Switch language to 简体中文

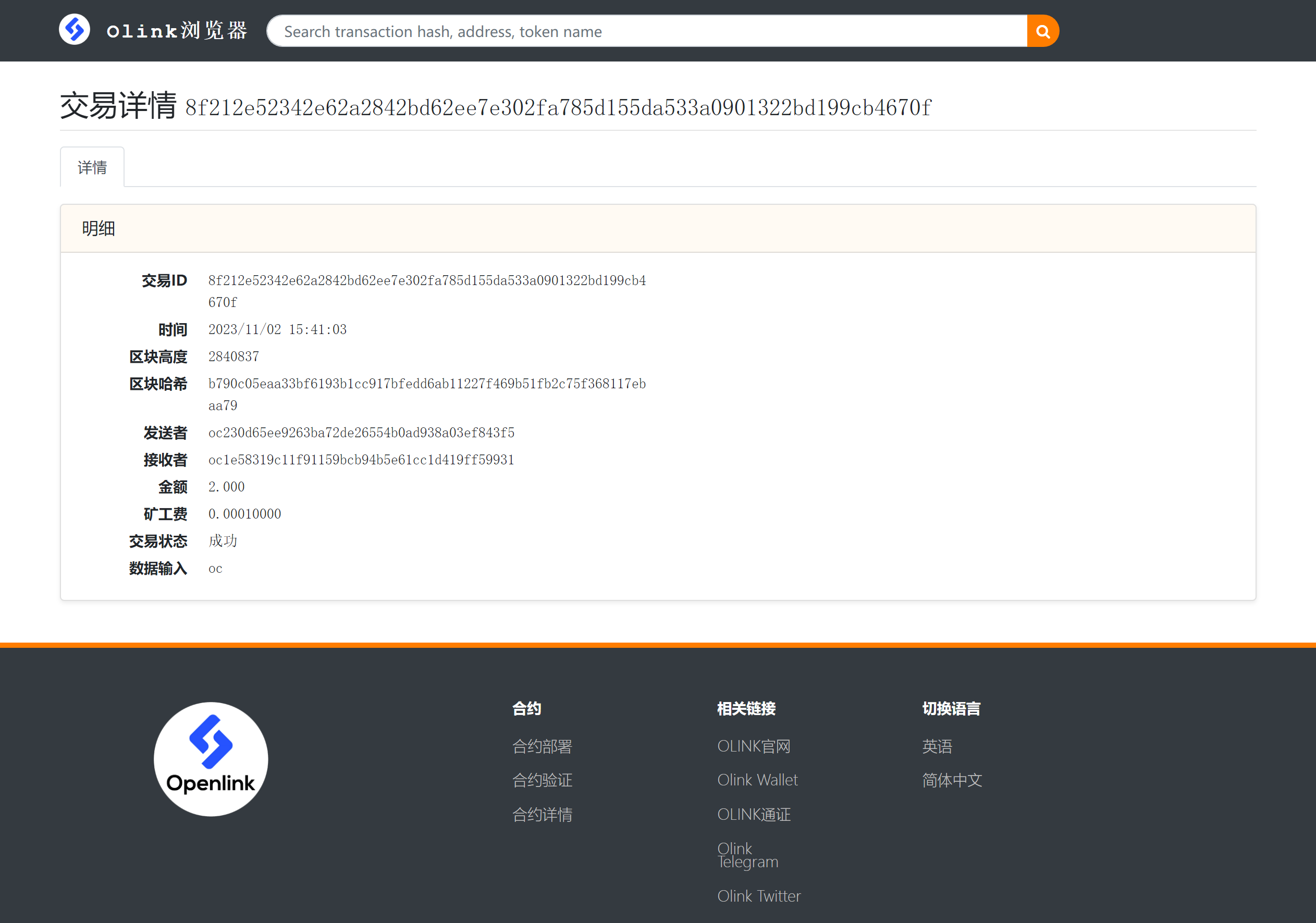click(952, 780)
